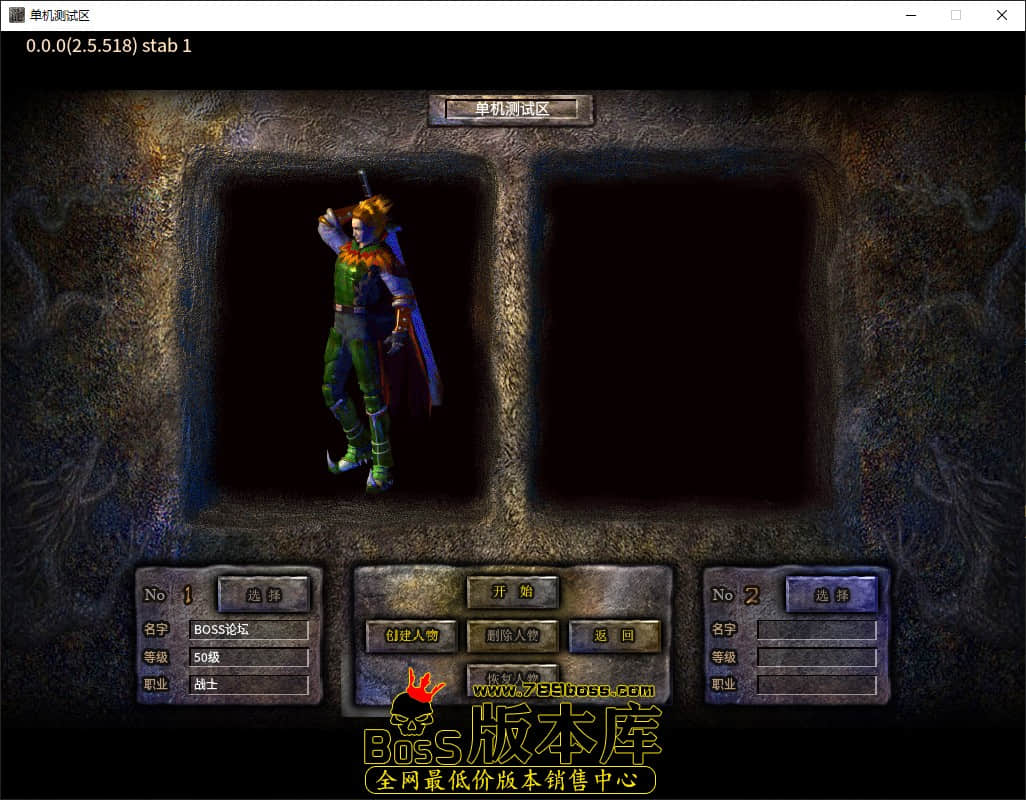Click the class field showing 战士
Image resolution: width=1026 pixels, height=800 pixels.
pyautogui.click(x=248, y=685)
